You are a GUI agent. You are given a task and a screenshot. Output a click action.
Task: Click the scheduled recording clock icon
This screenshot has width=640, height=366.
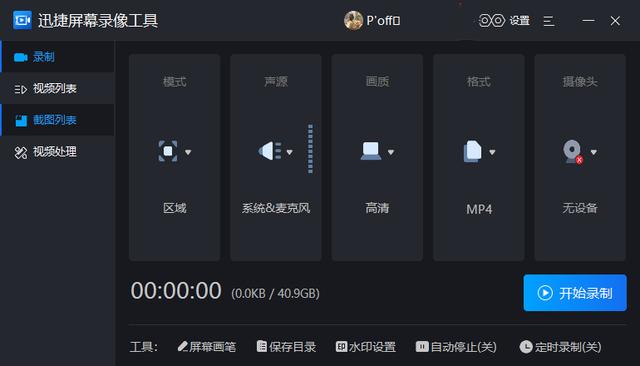pyautogui.click(x=526, y=347)
